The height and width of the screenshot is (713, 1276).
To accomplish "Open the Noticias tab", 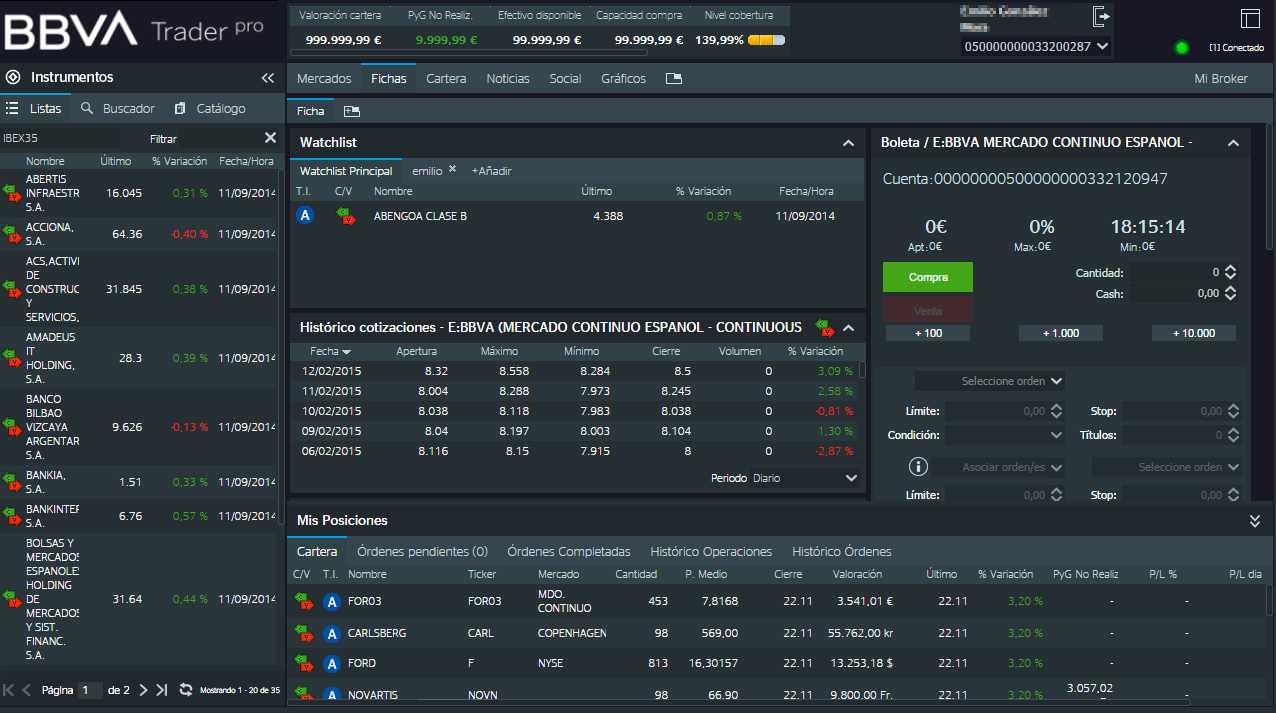I will [x=508, y=79].
